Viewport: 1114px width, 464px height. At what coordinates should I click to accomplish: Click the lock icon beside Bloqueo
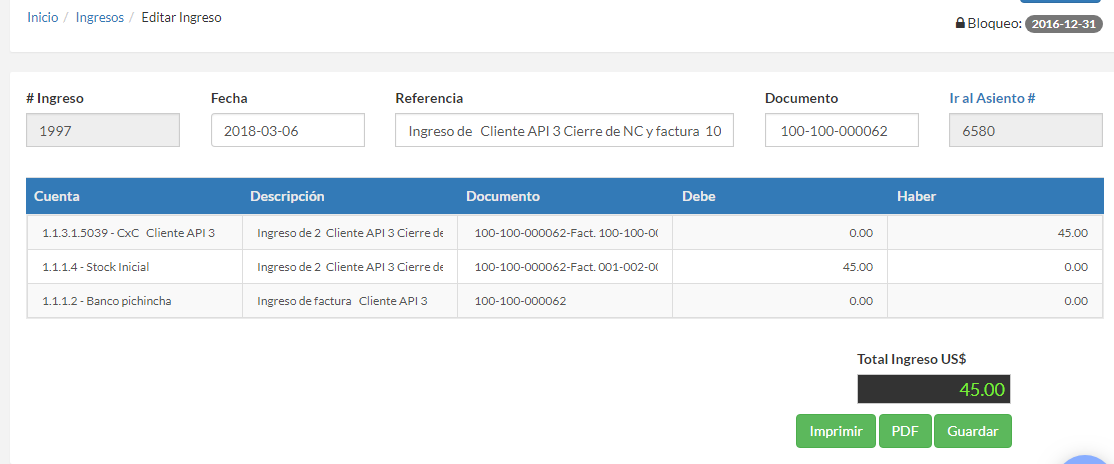960,23
